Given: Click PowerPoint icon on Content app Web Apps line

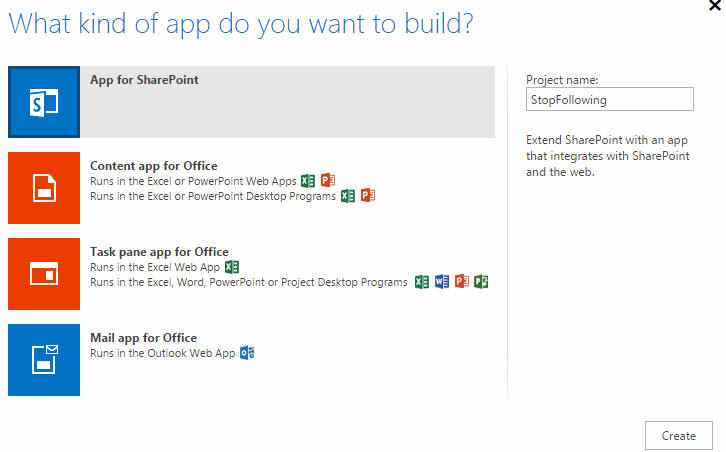Looking at the screenshot, I should tap(327, 181).
